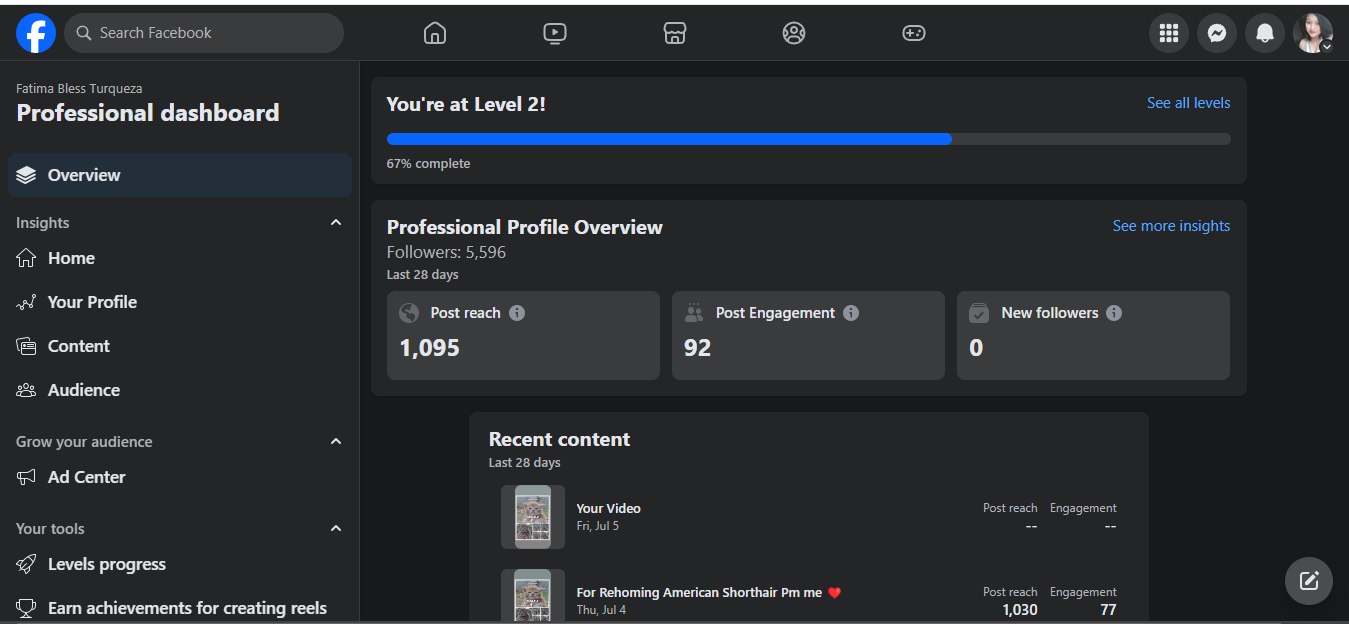Click the Level 2 progress bar

(x=808, y=139)
